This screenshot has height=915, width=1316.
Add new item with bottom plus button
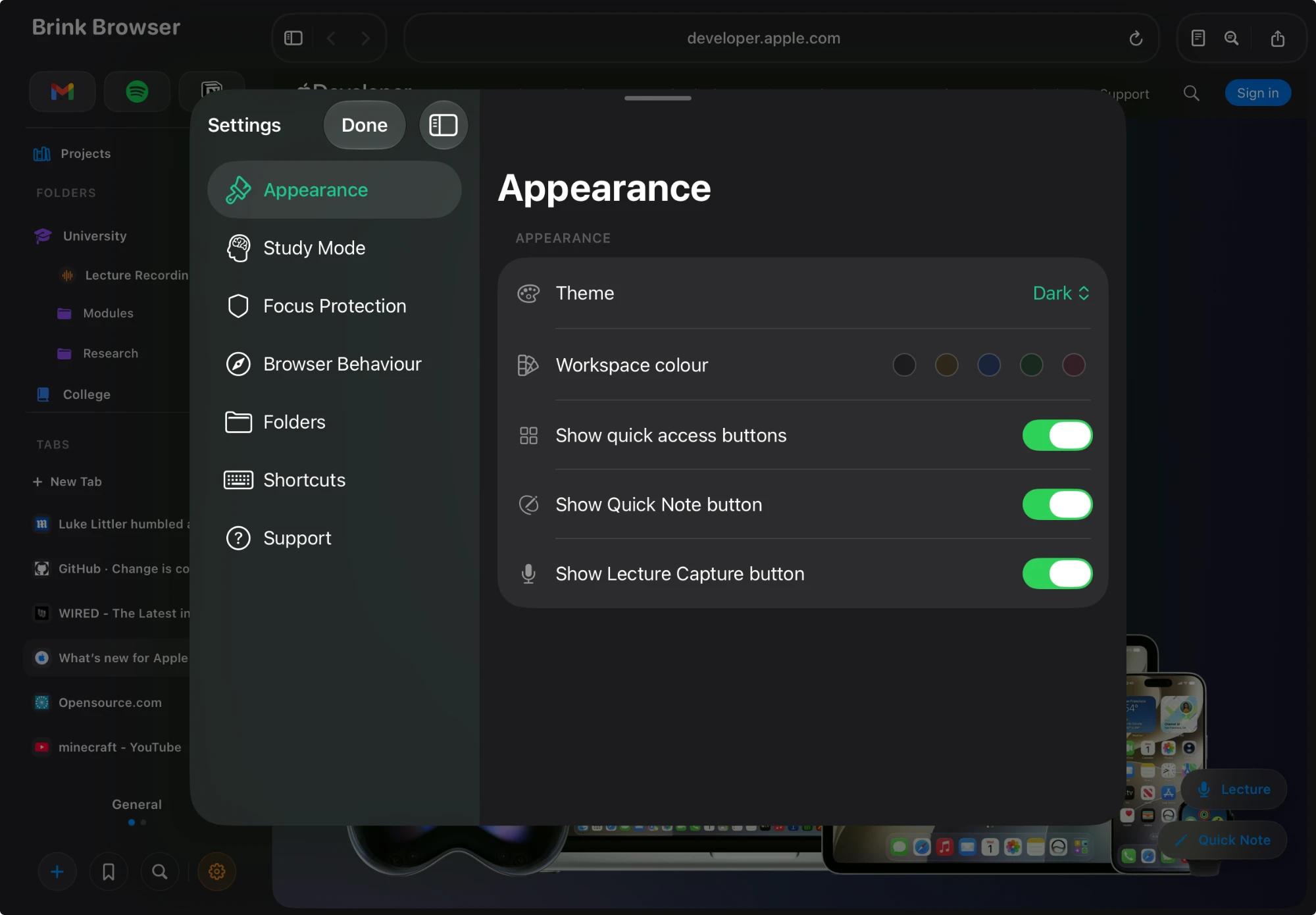point(57,872)
